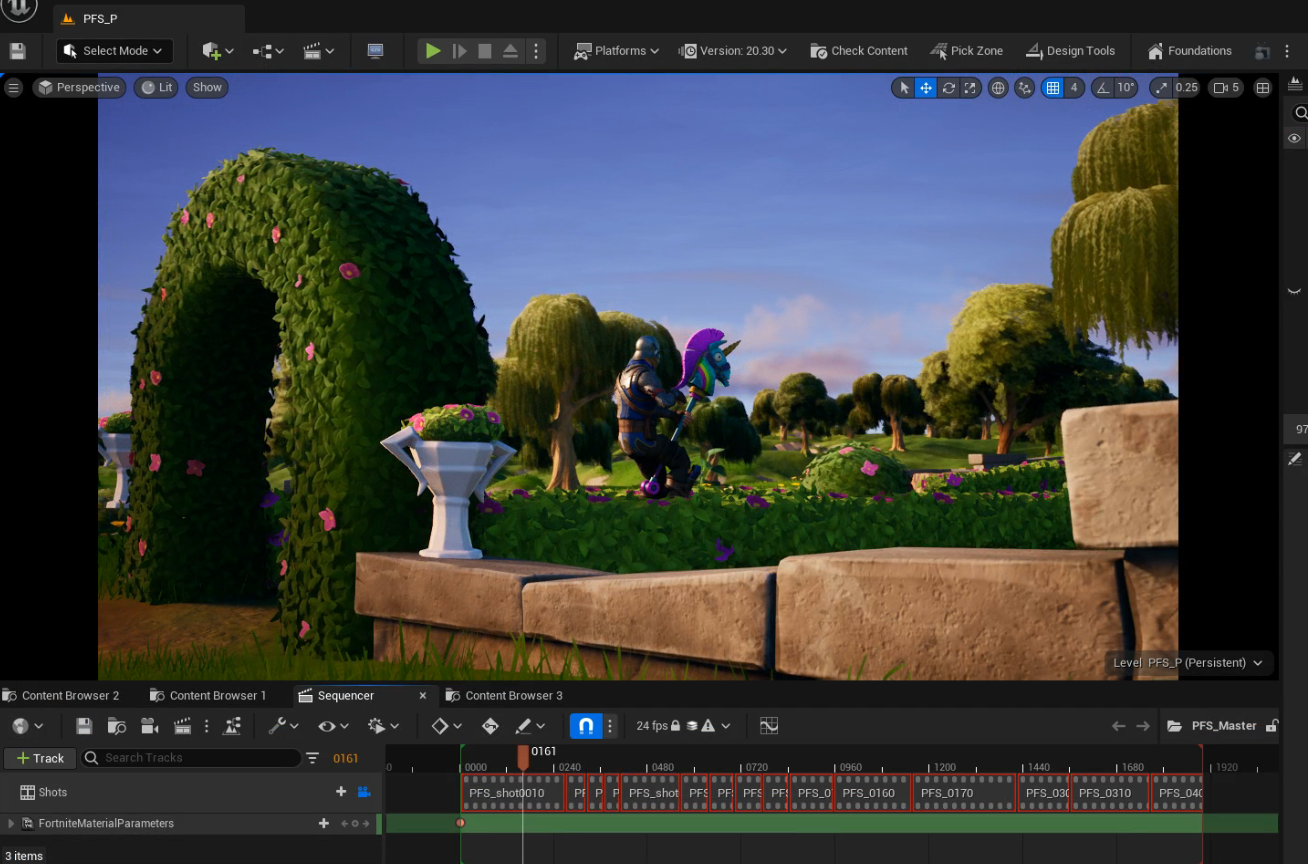1308x864 pixels.
Task: Click the camera speed value 5 control
Action: pyautogui.click(x=1225, y=87)
